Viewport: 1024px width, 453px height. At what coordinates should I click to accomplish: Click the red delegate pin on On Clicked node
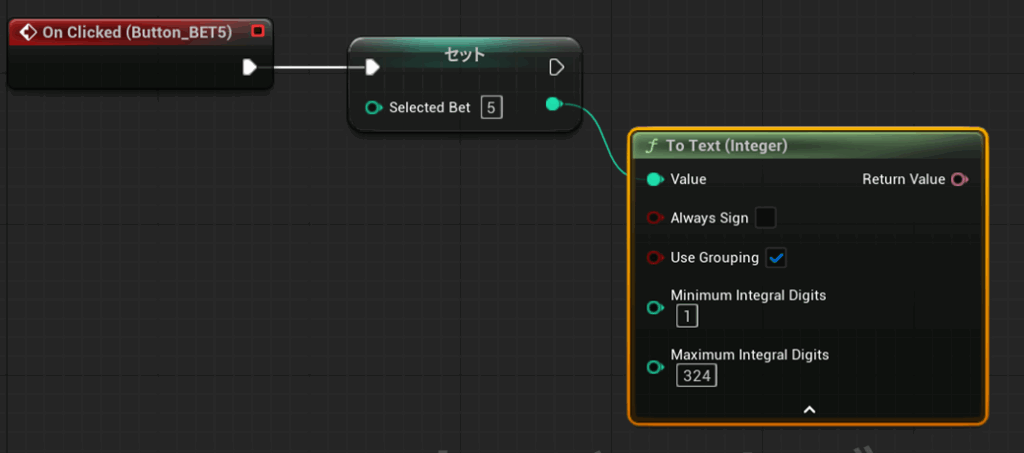(258, 31)
